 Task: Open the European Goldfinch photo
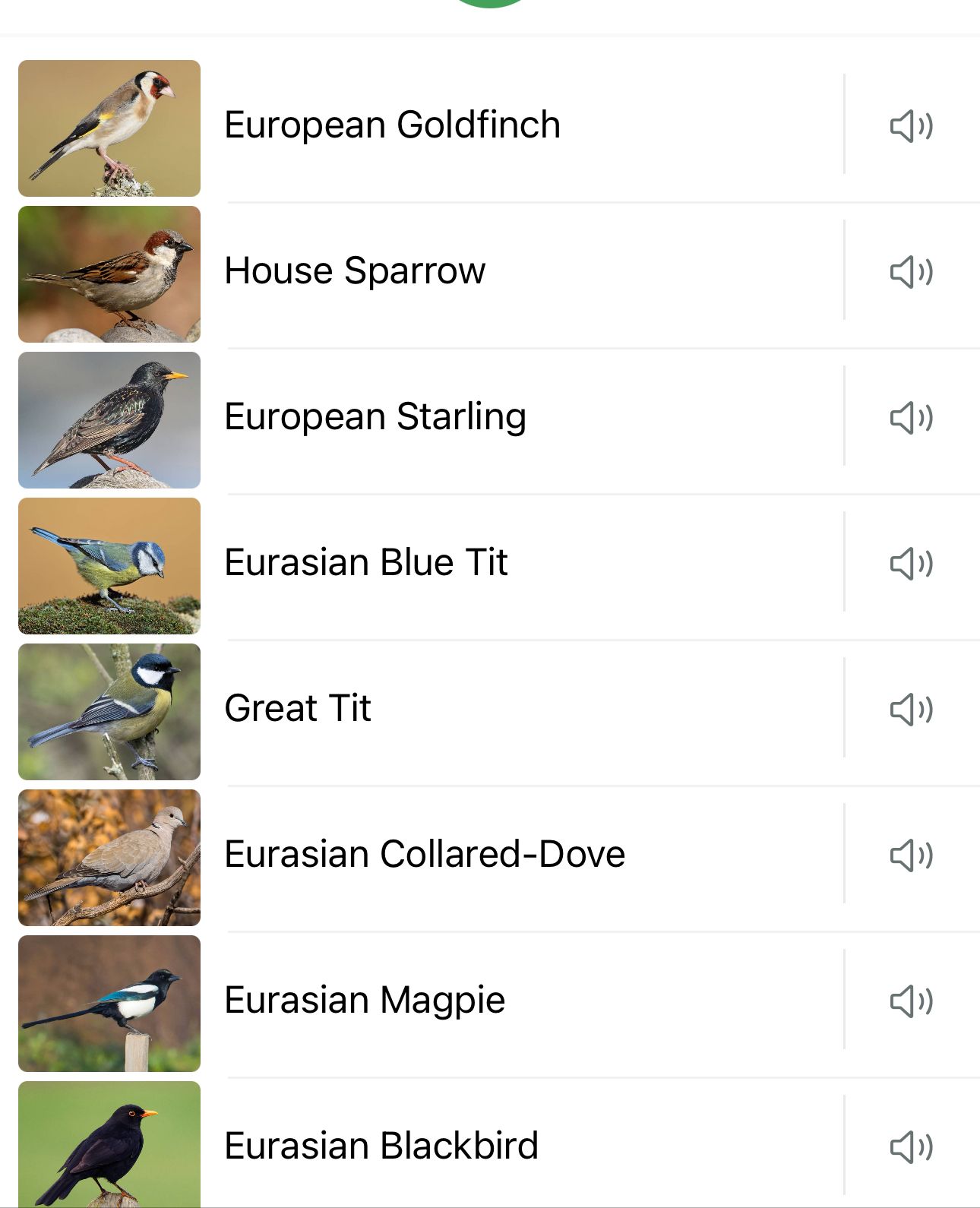pyautogui.click(x=109, y=128)
